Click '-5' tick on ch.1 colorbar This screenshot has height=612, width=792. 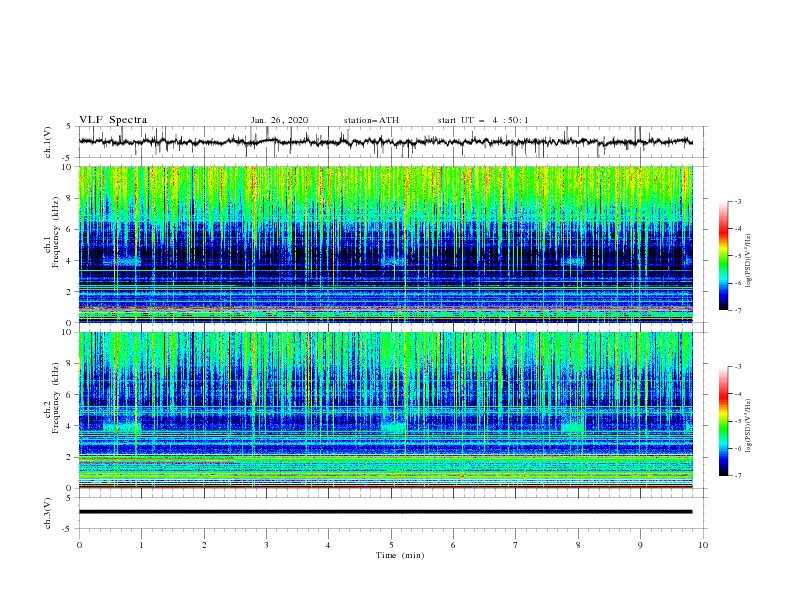[737, 256]
